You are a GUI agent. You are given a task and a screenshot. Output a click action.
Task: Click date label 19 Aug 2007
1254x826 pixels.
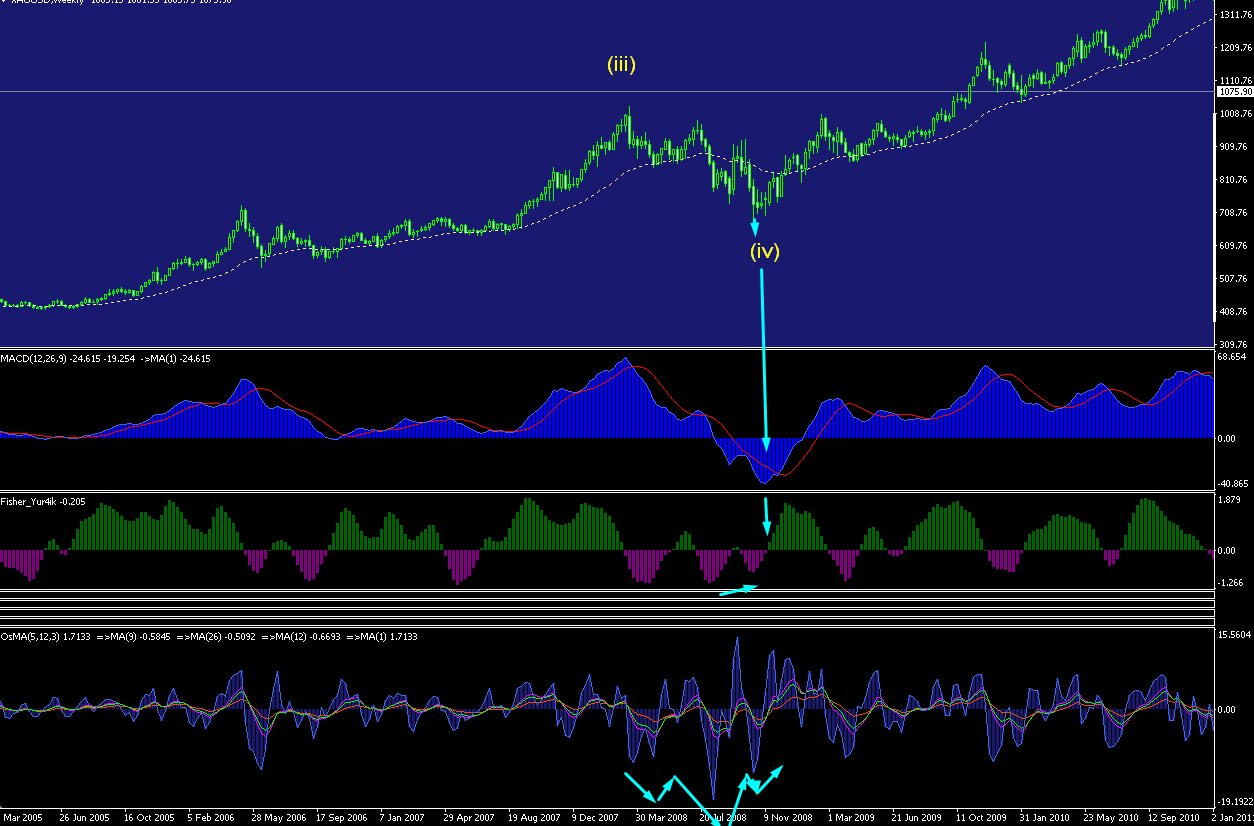(x=534, y=818)
